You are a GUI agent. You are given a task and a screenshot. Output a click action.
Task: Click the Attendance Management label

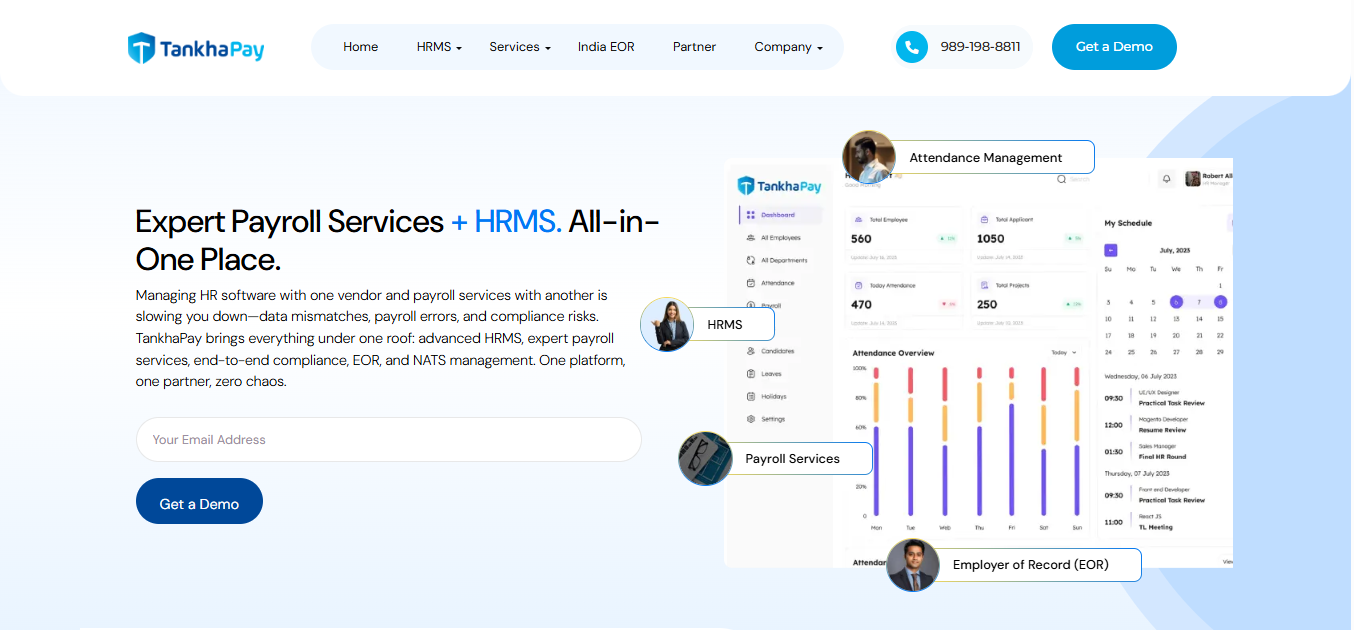pyautogui.click(x=986, y=158)
